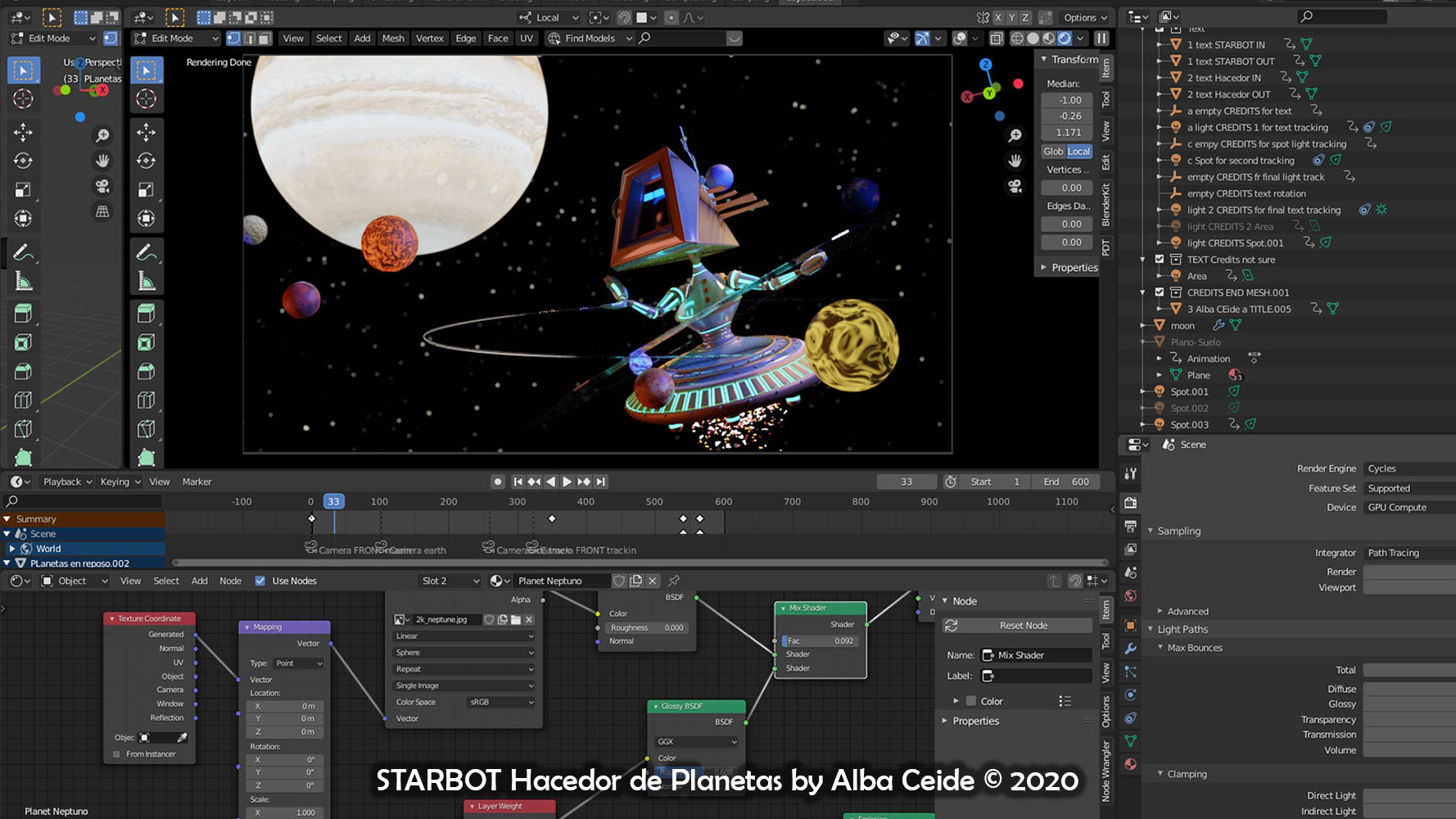
Task: Select the Extrude Region tool in main viewport
Action: coord(147,313)
